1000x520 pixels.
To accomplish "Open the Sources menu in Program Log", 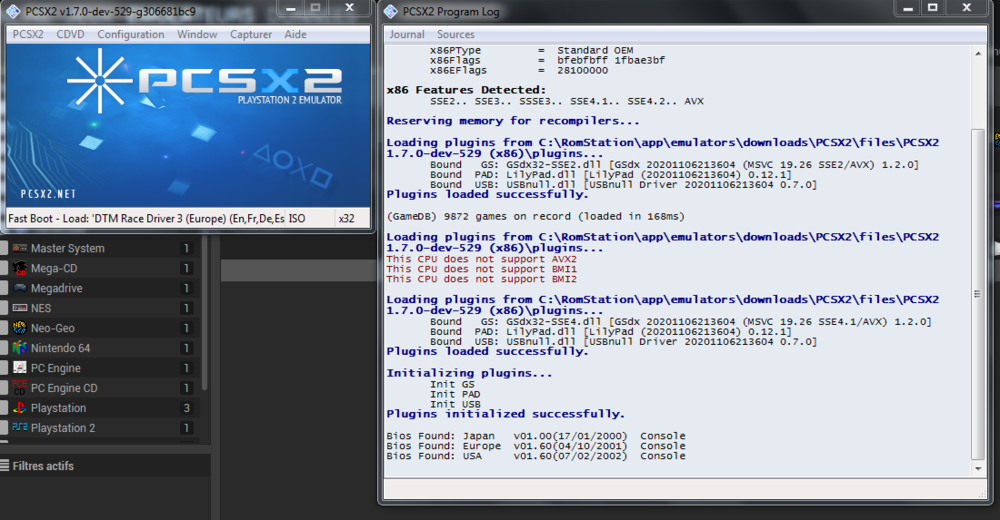I will tap(455, 34).
